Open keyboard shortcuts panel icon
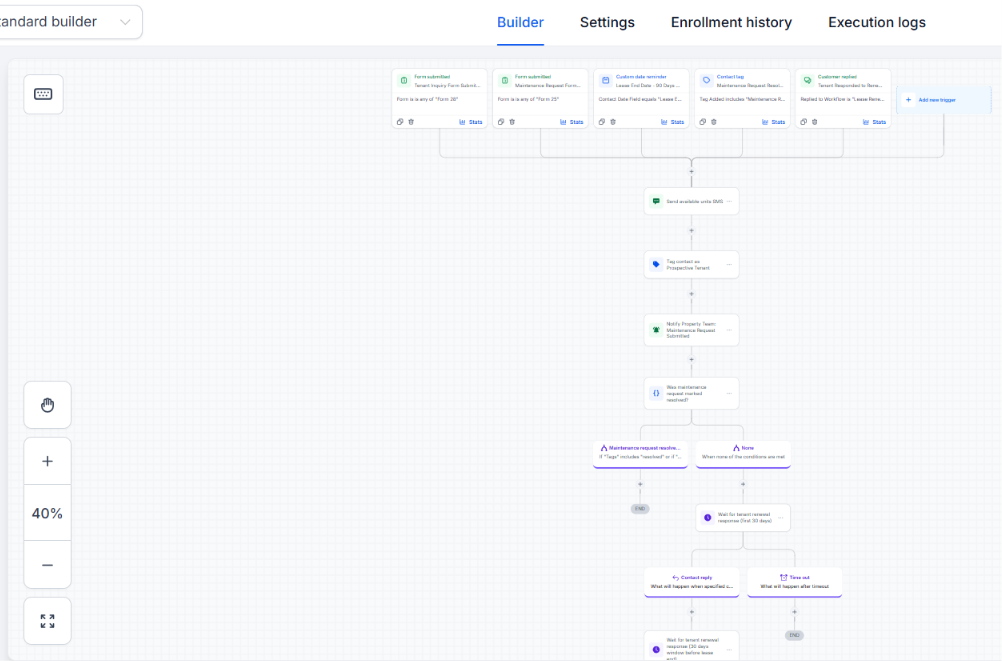Viewport: 1002px width, 661px height. coord(43,94)
